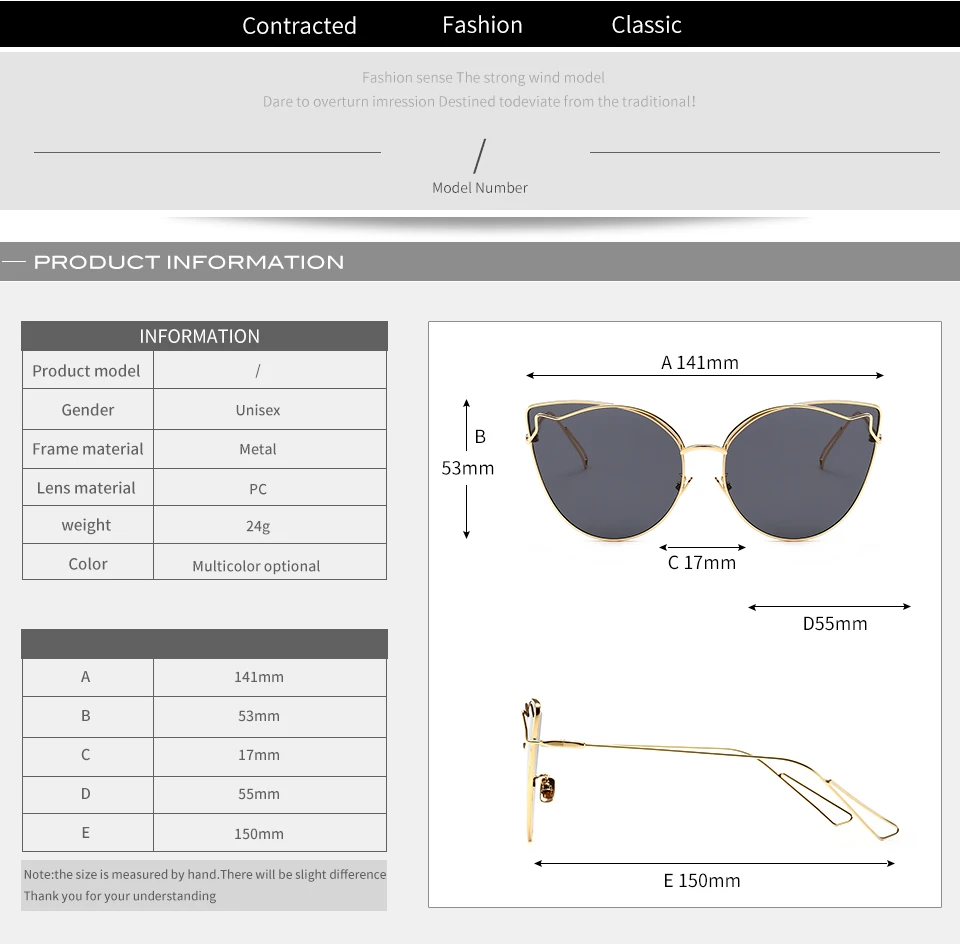Click the 'C 17mm' bridge label
The image size is (960, 946).
coord(702,563)
